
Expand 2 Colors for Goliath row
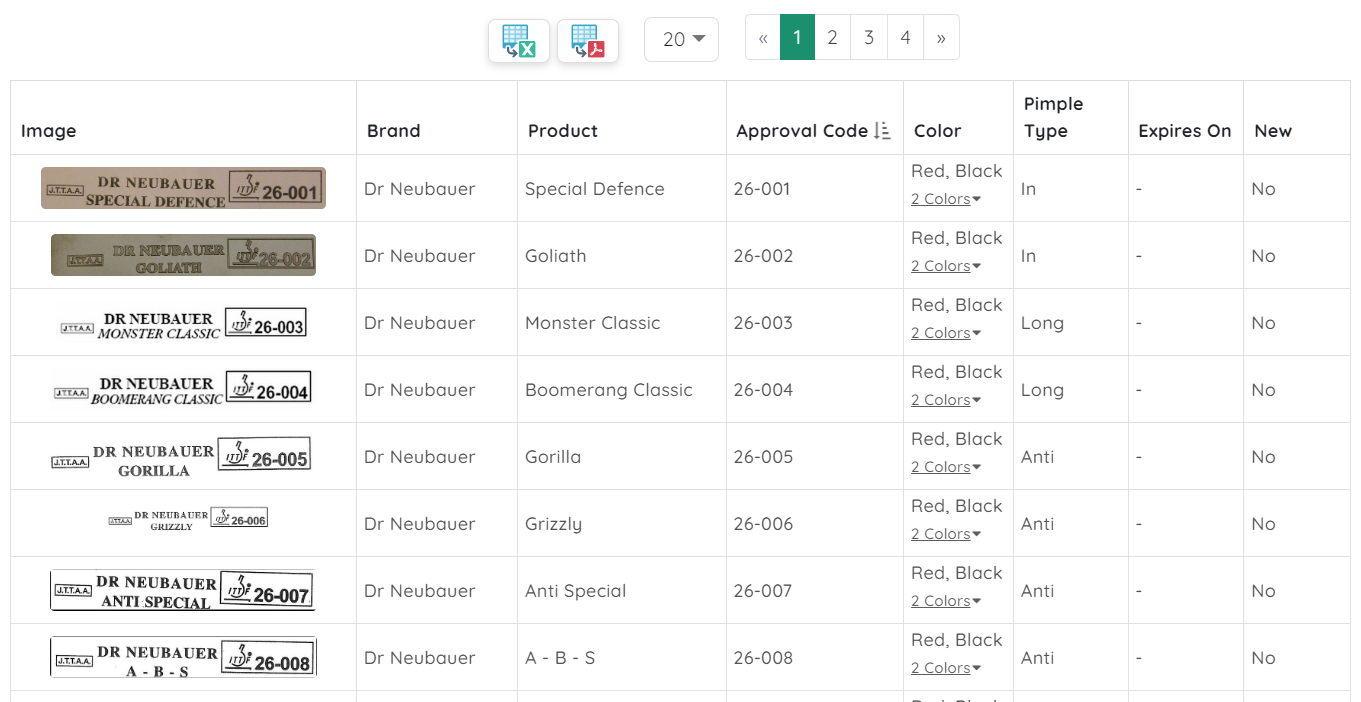[x=945, y=266]
